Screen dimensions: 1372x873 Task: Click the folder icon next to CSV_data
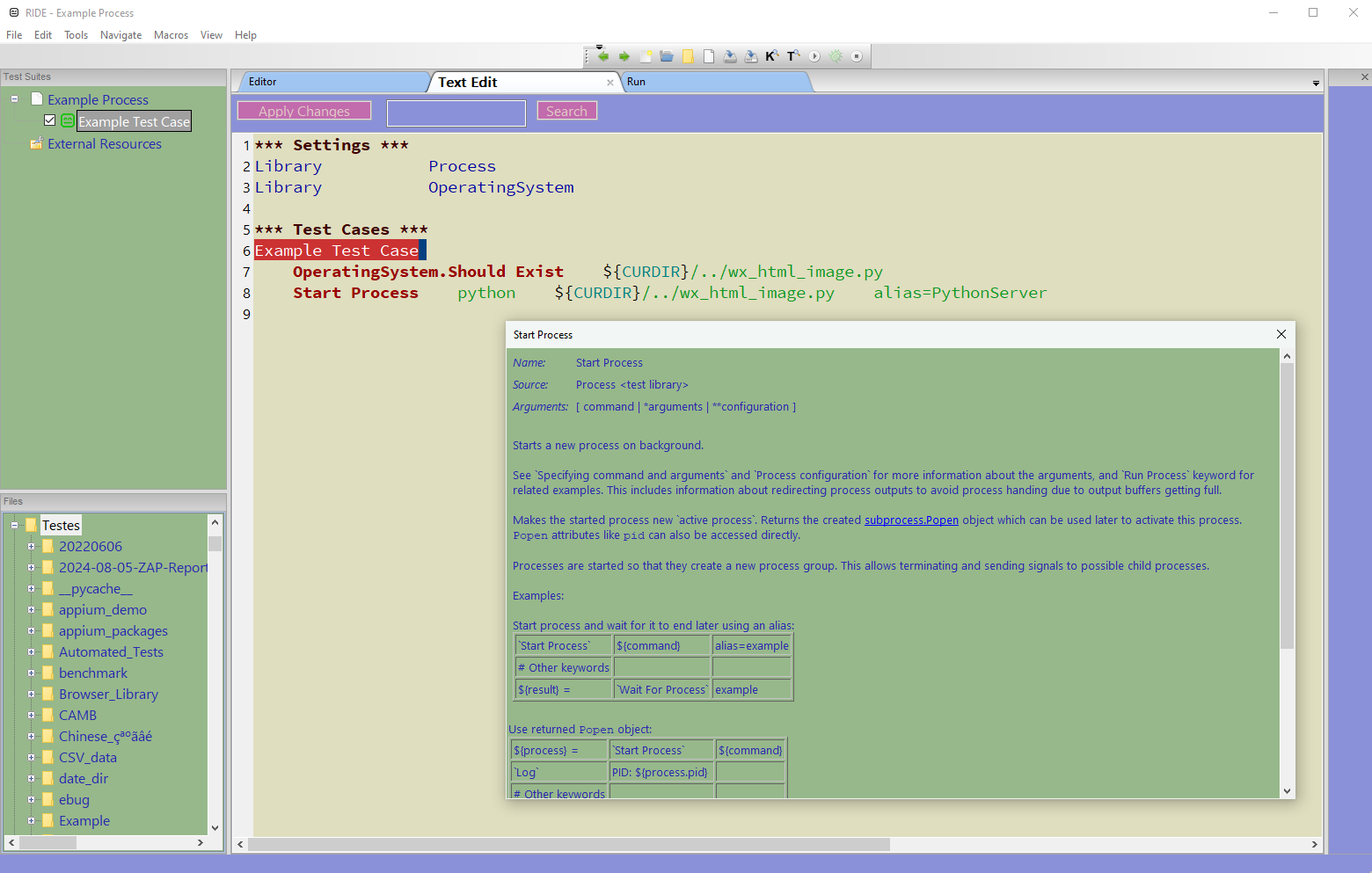tap(48, 757)
